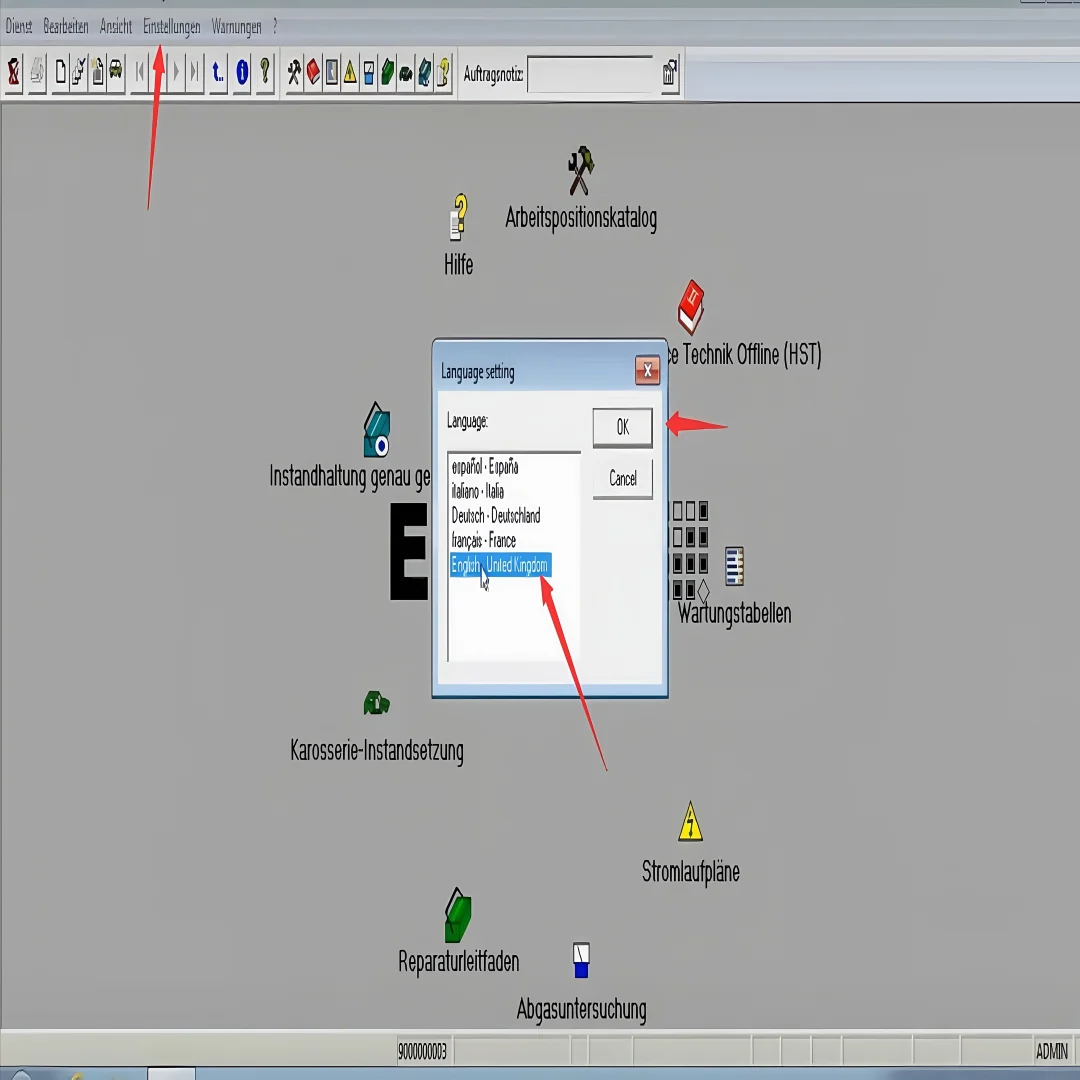Open the Abgasuntersuchung icon
This screenshot has height=1080, width=1080.
pos(581,960)
